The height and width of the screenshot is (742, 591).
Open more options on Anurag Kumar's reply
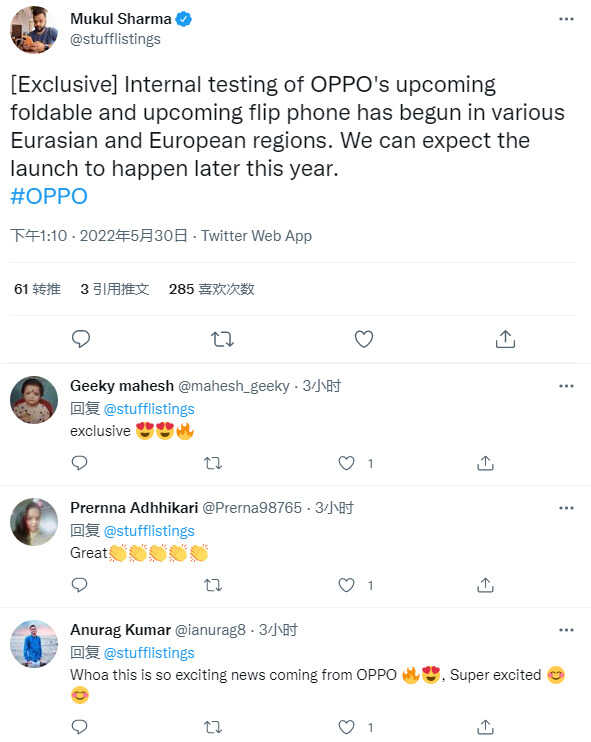[566, 630]
